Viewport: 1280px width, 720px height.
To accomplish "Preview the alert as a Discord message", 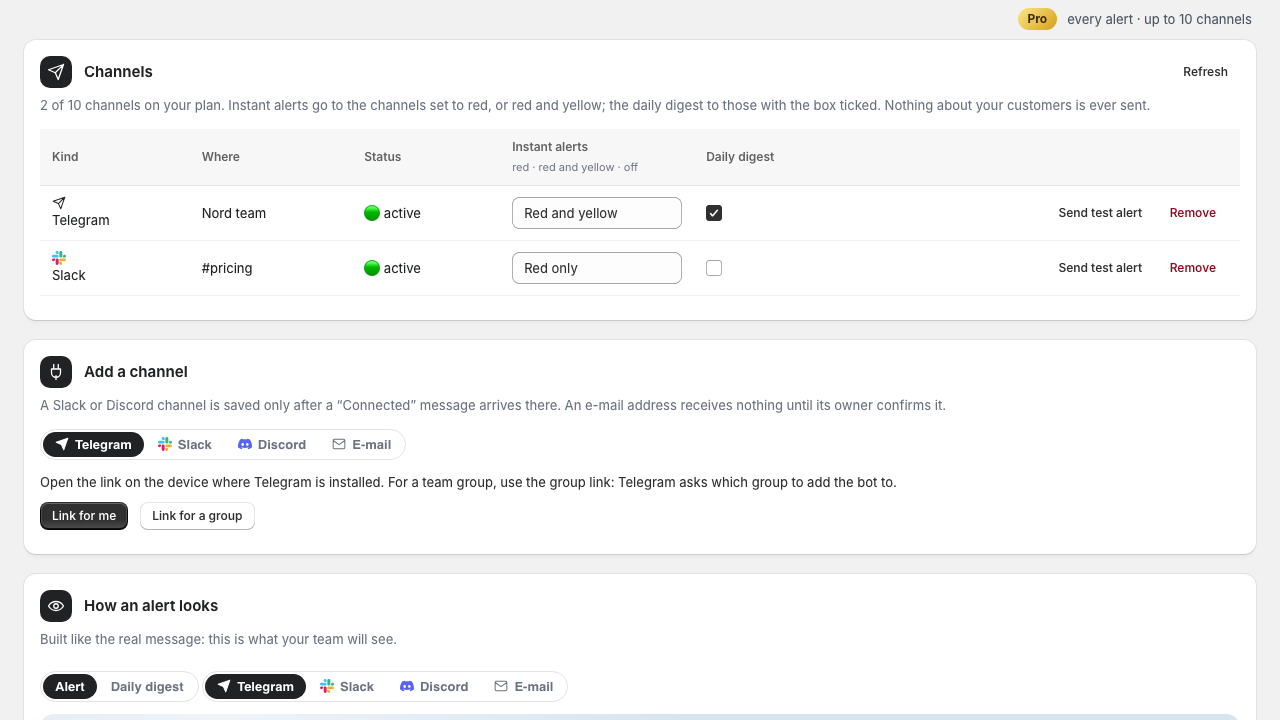I will pos(434,686).
